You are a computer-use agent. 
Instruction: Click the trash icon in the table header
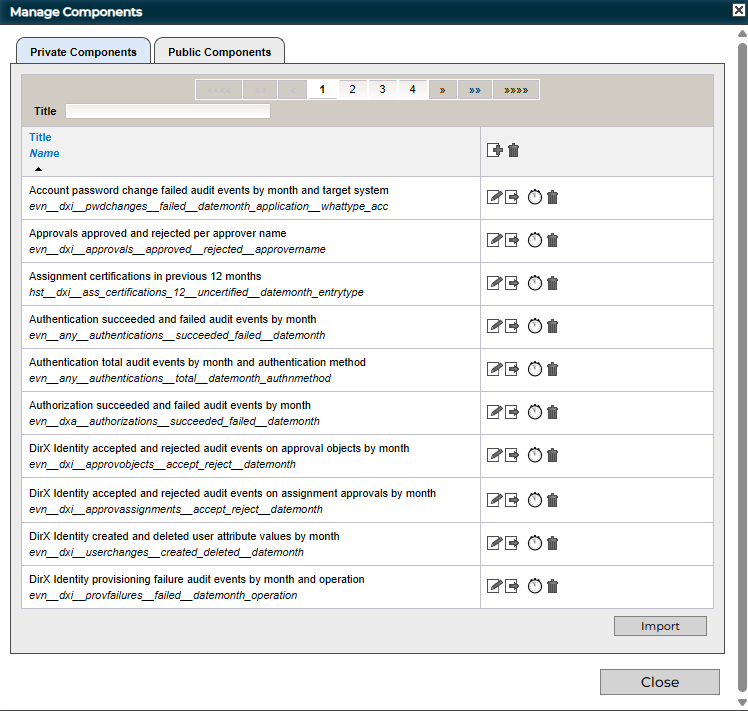click(514, 150)
